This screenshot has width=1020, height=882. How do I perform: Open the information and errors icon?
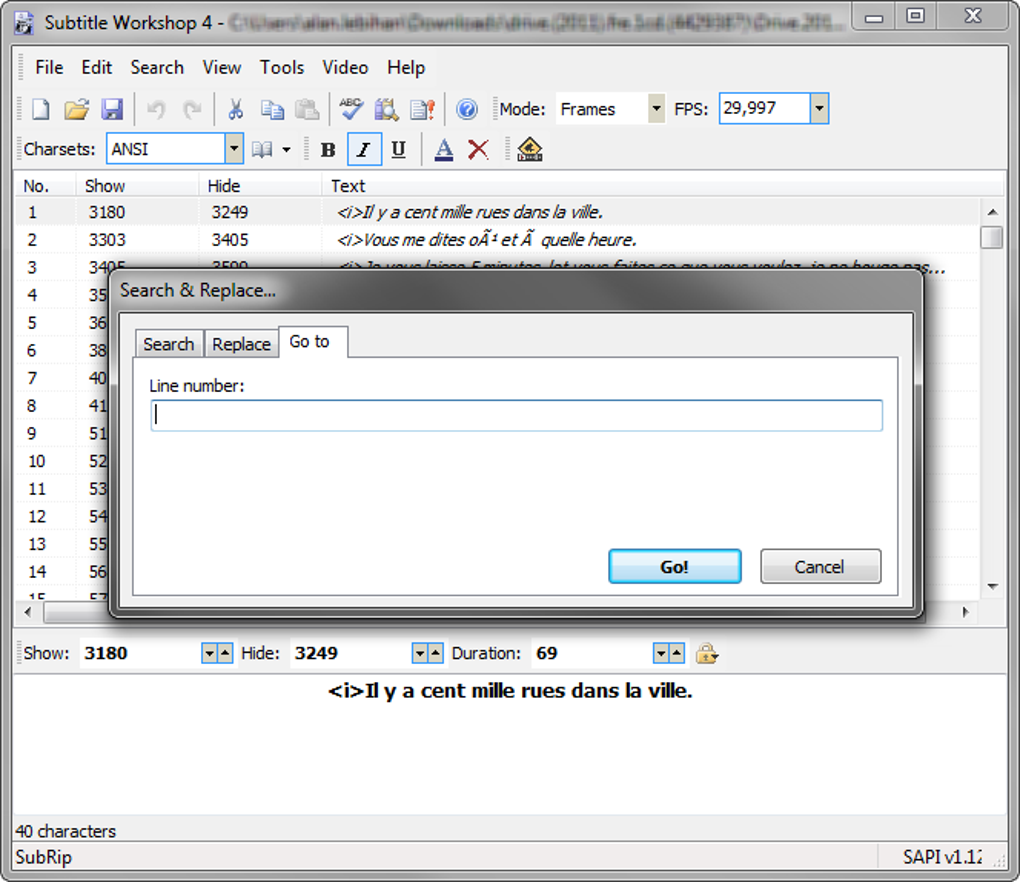coord(423,109)
